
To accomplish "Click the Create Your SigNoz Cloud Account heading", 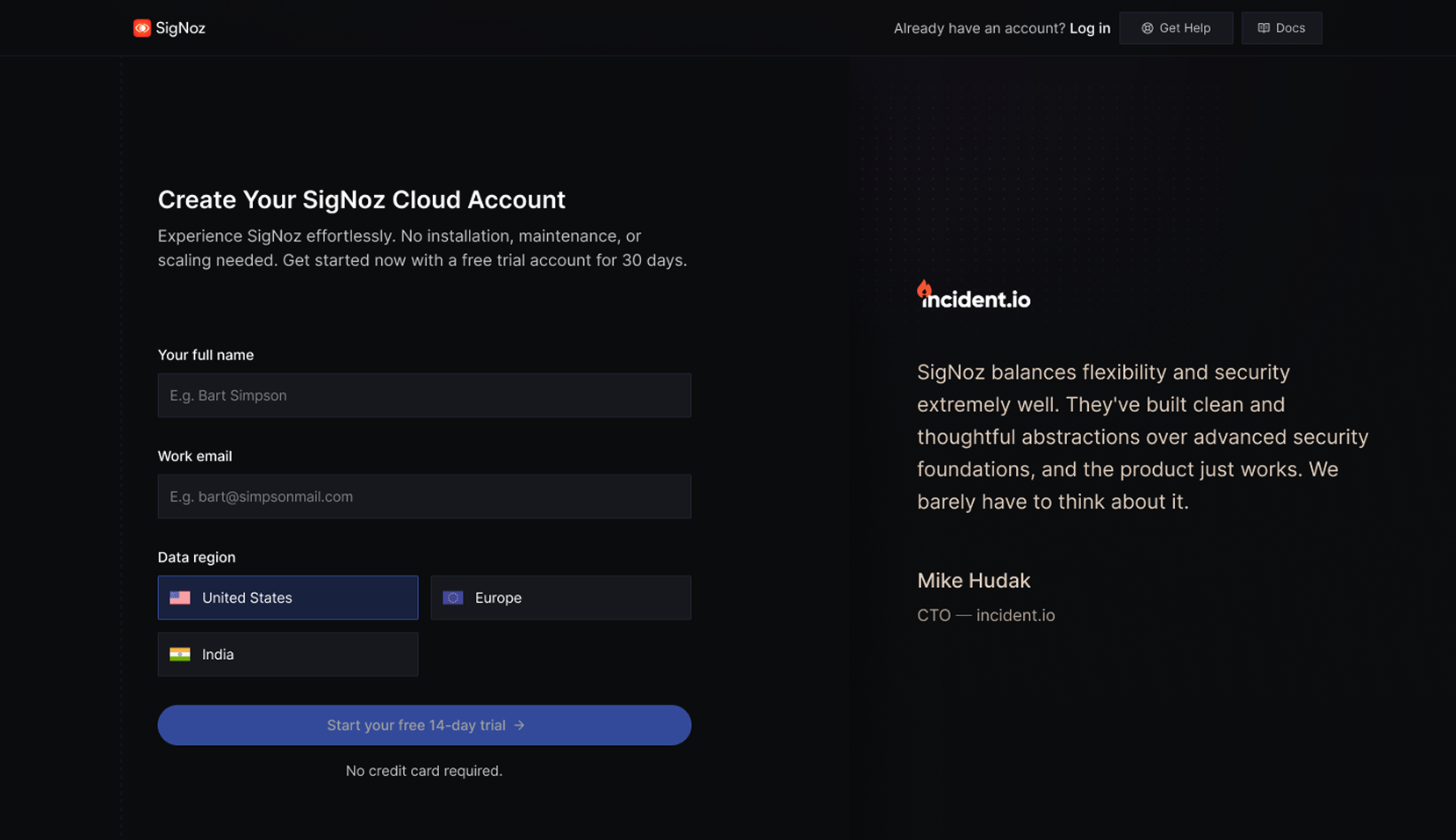I will [x=362, y=199].
